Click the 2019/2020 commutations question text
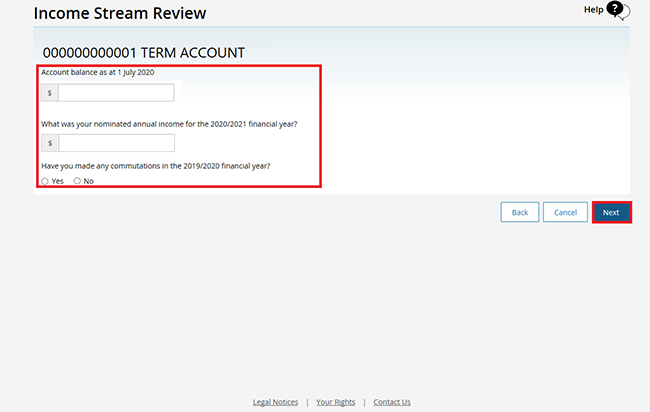The height and width of the screenshot is (412, 650). click(155, 166)
